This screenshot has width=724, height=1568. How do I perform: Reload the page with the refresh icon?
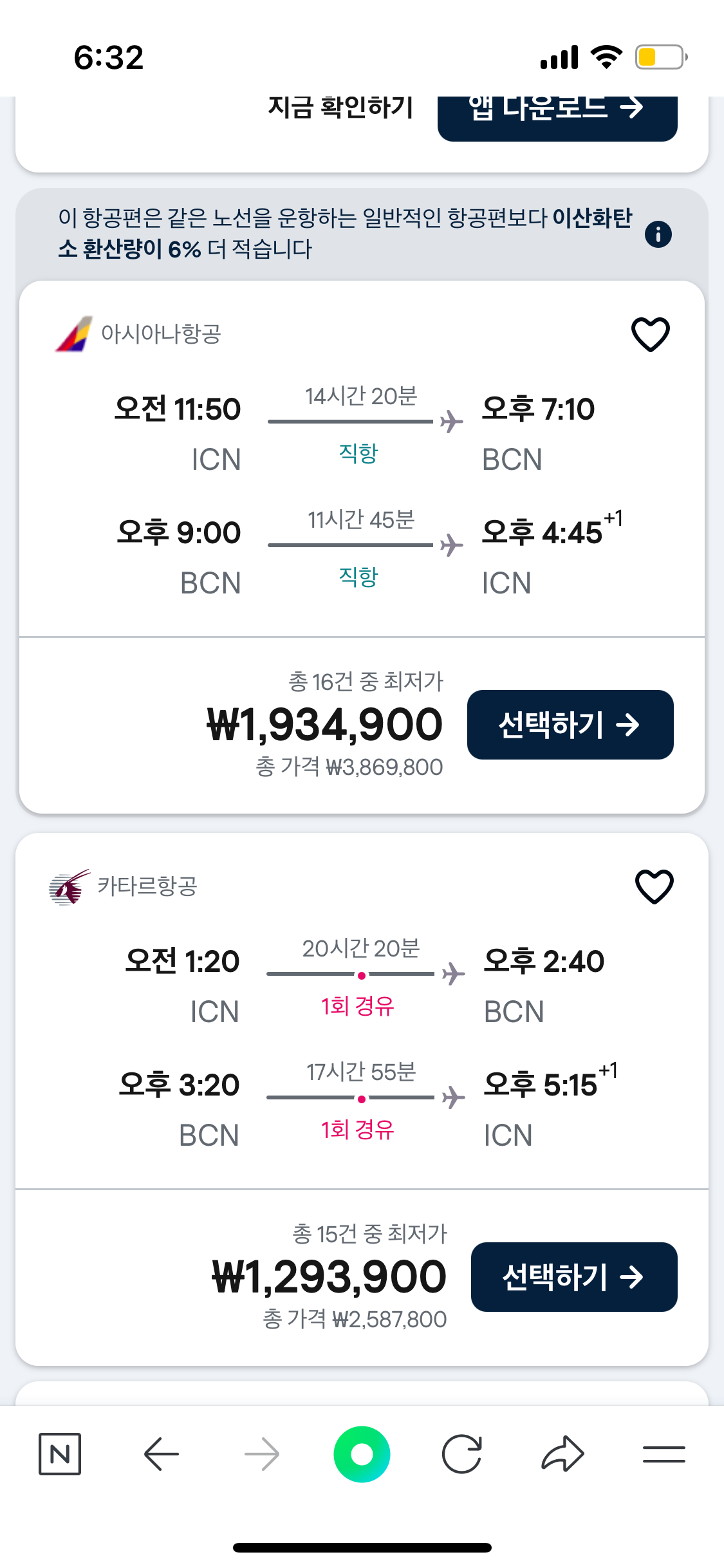[x=462, y=1454]
